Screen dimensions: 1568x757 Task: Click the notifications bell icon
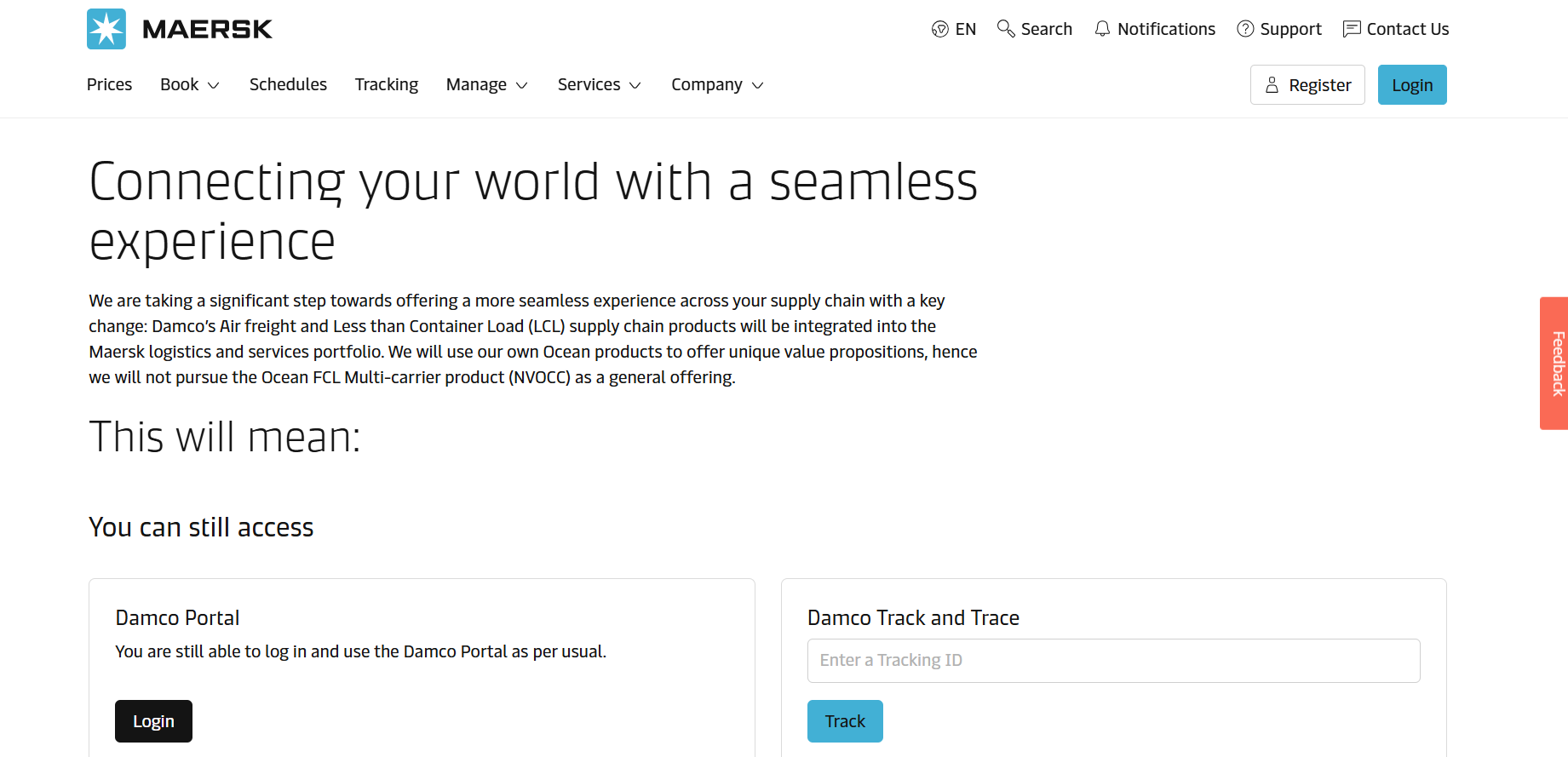pos(1102,29)
